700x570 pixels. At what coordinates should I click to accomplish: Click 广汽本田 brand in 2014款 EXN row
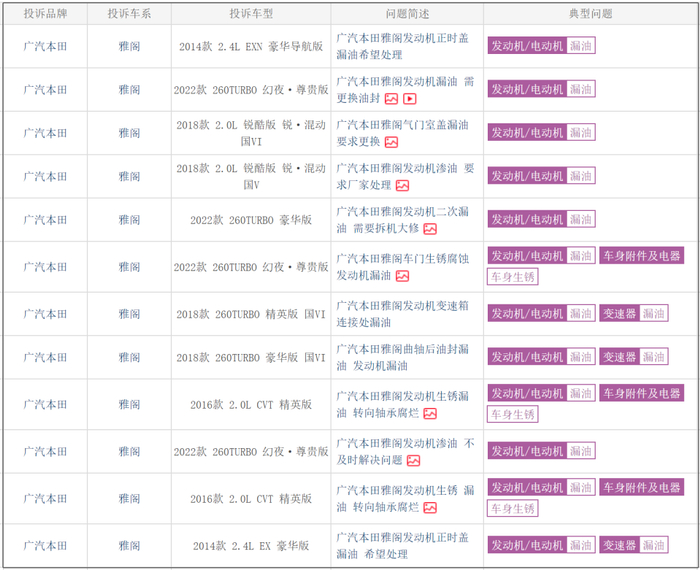[45, 46]
